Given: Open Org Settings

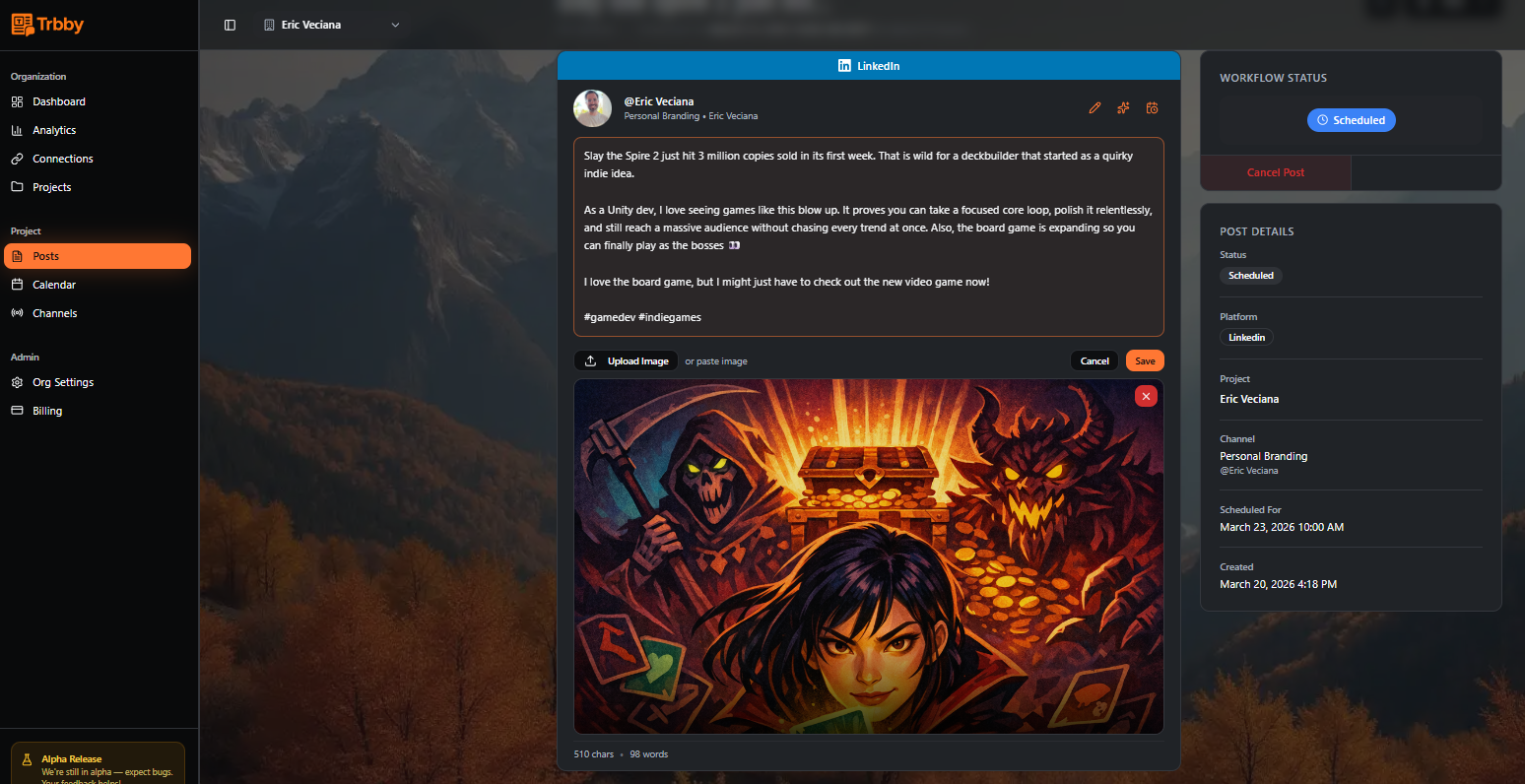Looking at the screenshot, I should [98, 382].
